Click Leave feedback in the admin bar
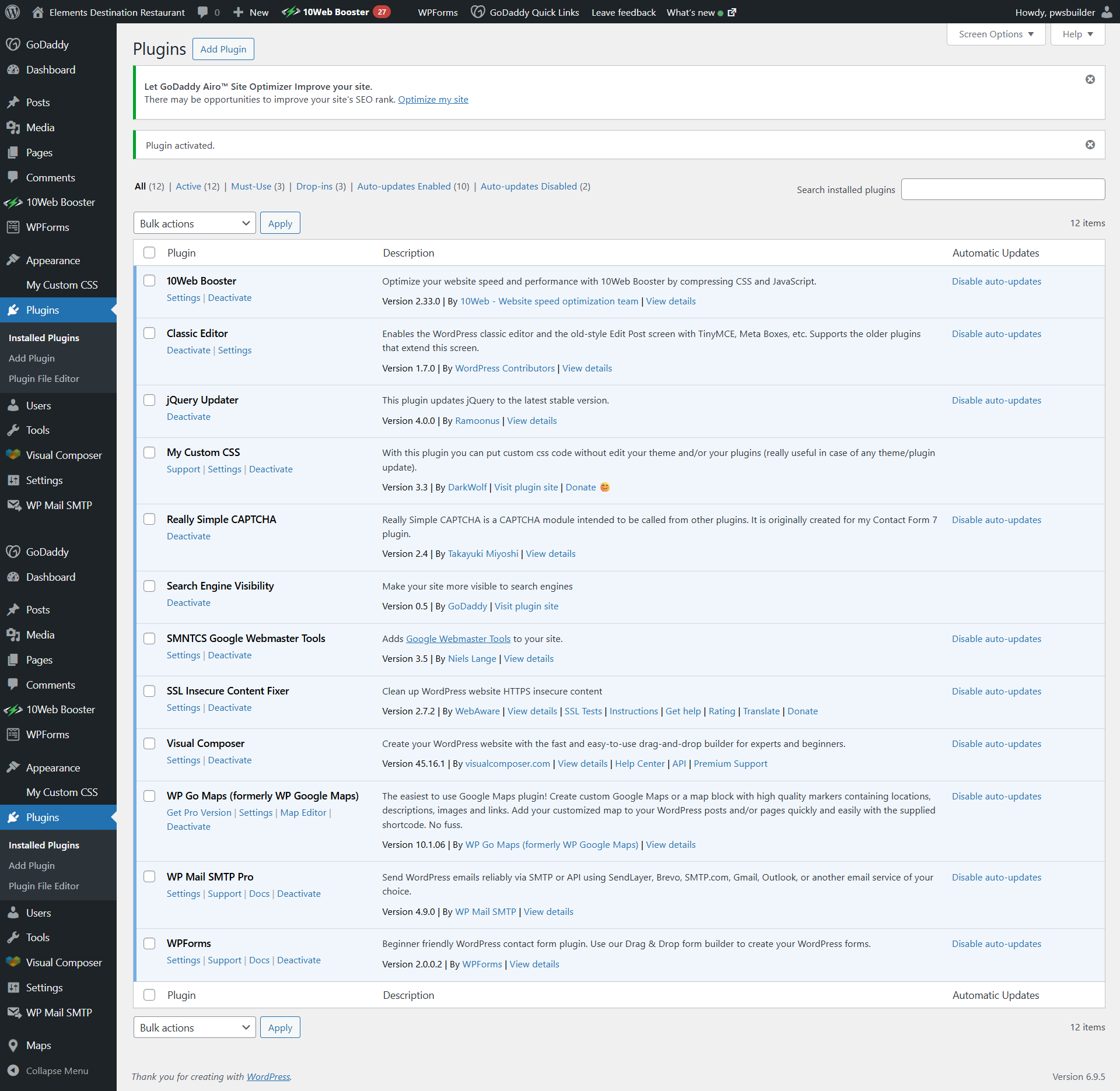Viewport: 1120px width, 1091px height. 624,12
